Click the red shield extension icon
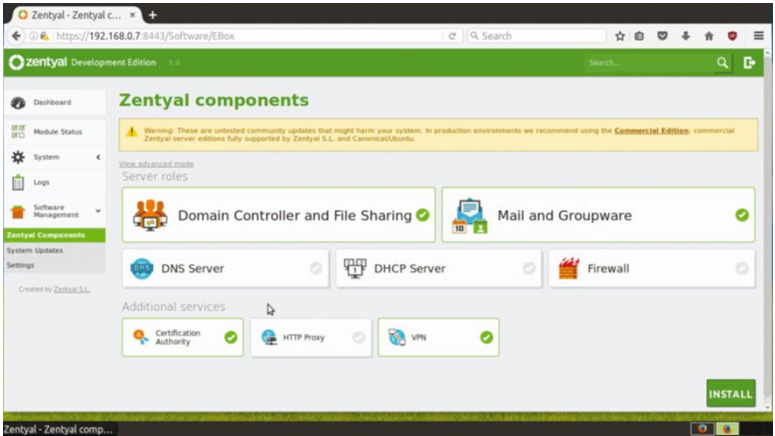 pyautogui.click(x=732, y=36)
